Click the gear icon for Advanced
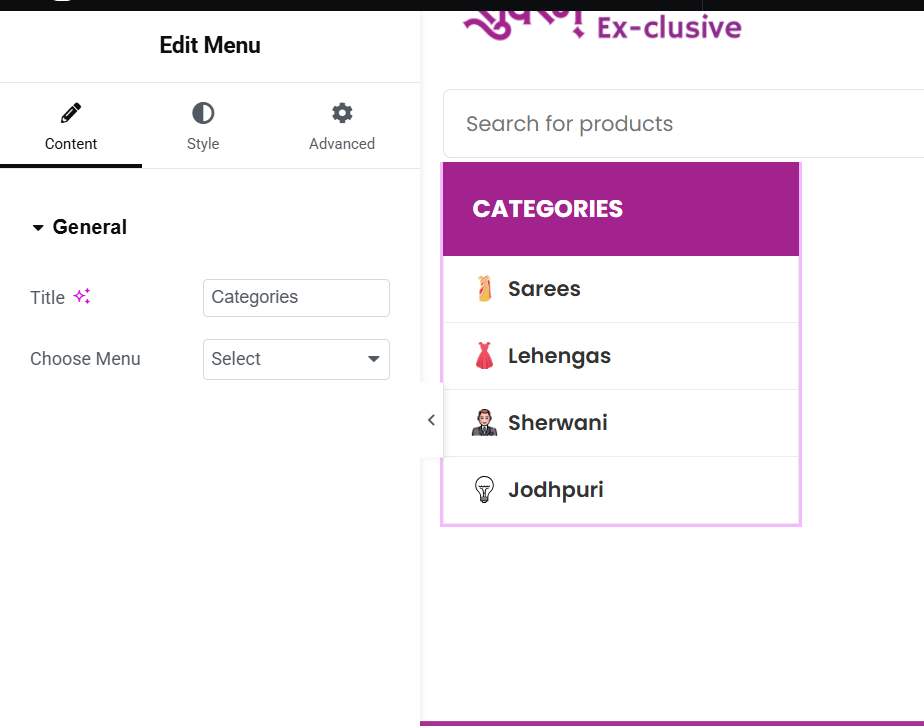The height and width of the screenshot is (726, 924). pyautogui.click(x=342, y=113)
